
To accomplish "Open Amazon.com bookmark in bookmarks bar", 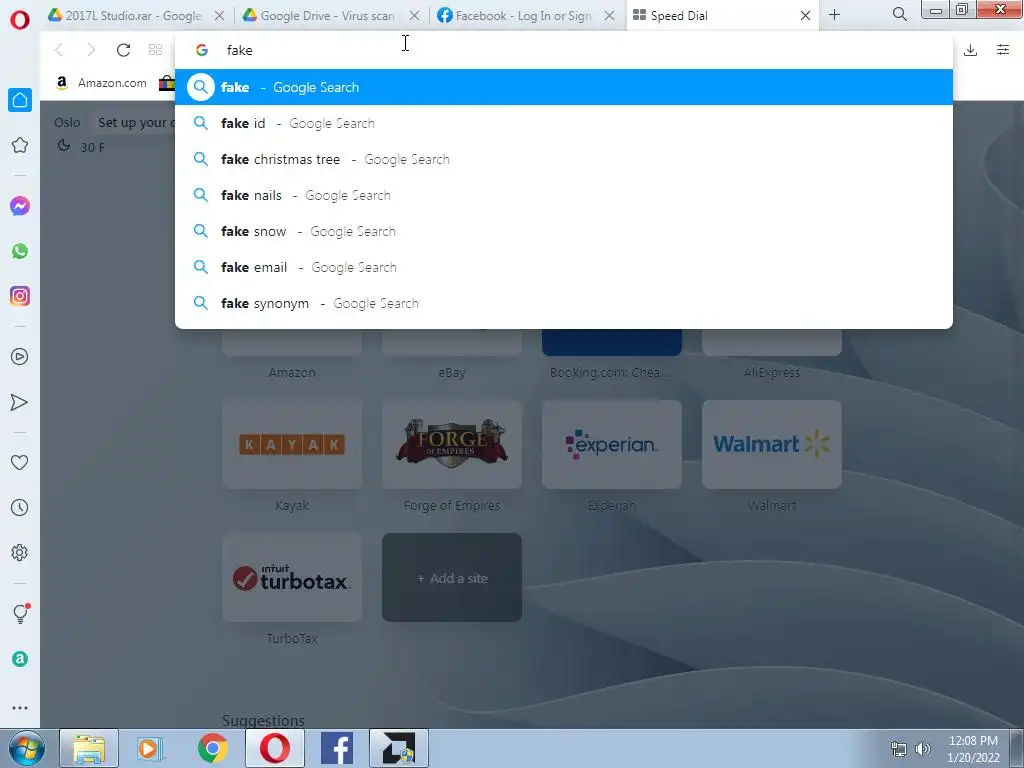I will (101, 83).
